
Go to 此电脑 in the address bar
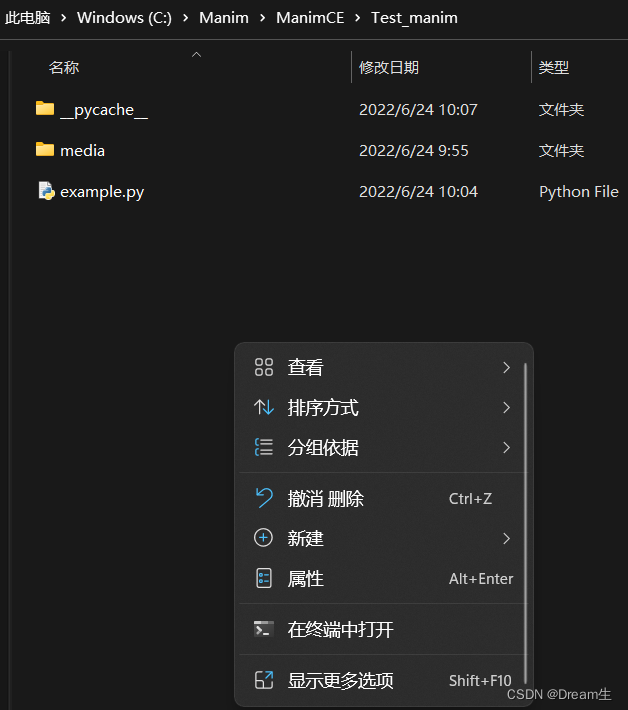[x=28, y=18]
